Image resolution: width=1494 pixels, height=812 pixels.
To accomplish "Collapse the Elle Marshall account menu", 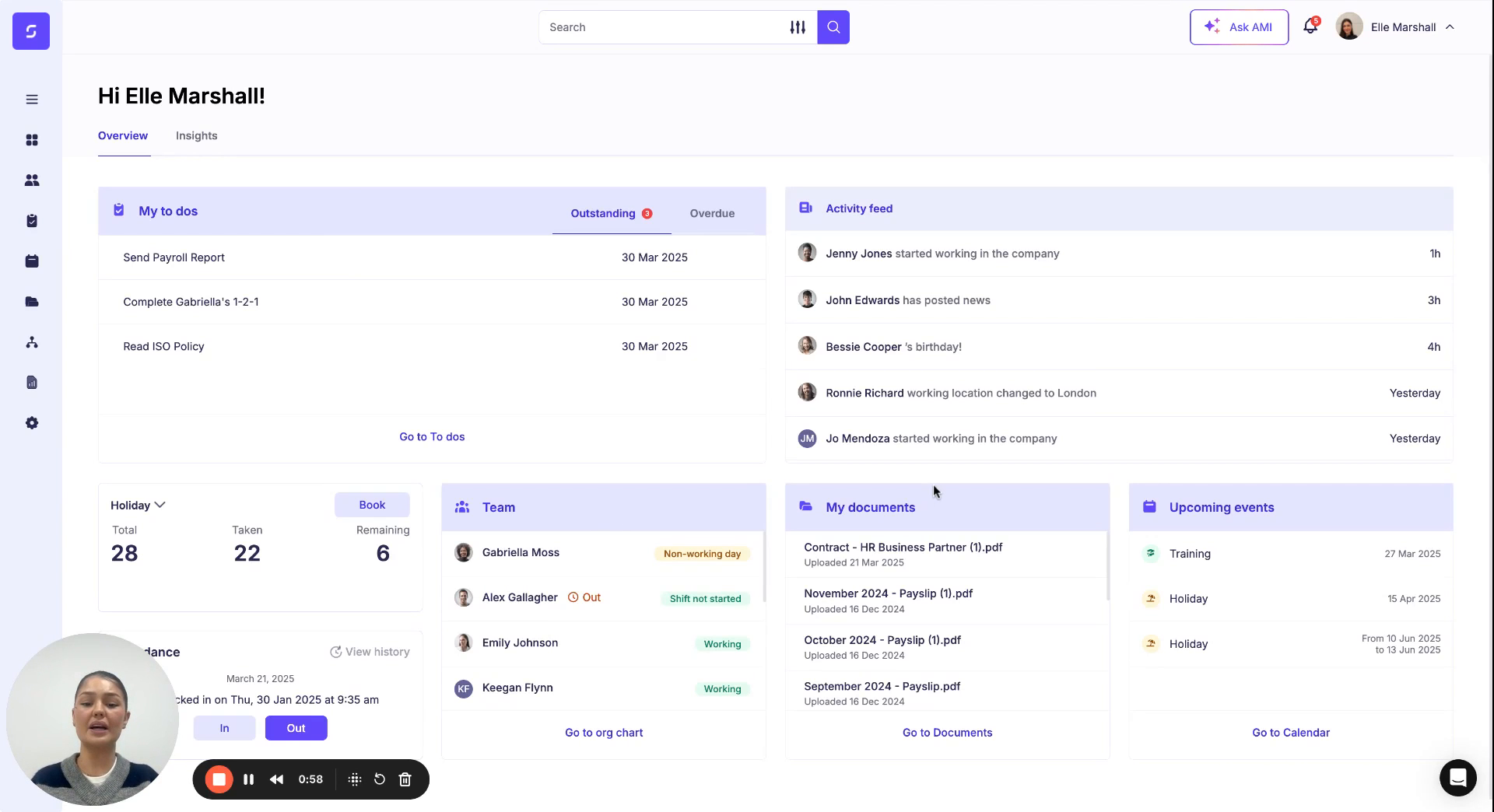I will click(1449, 26).
